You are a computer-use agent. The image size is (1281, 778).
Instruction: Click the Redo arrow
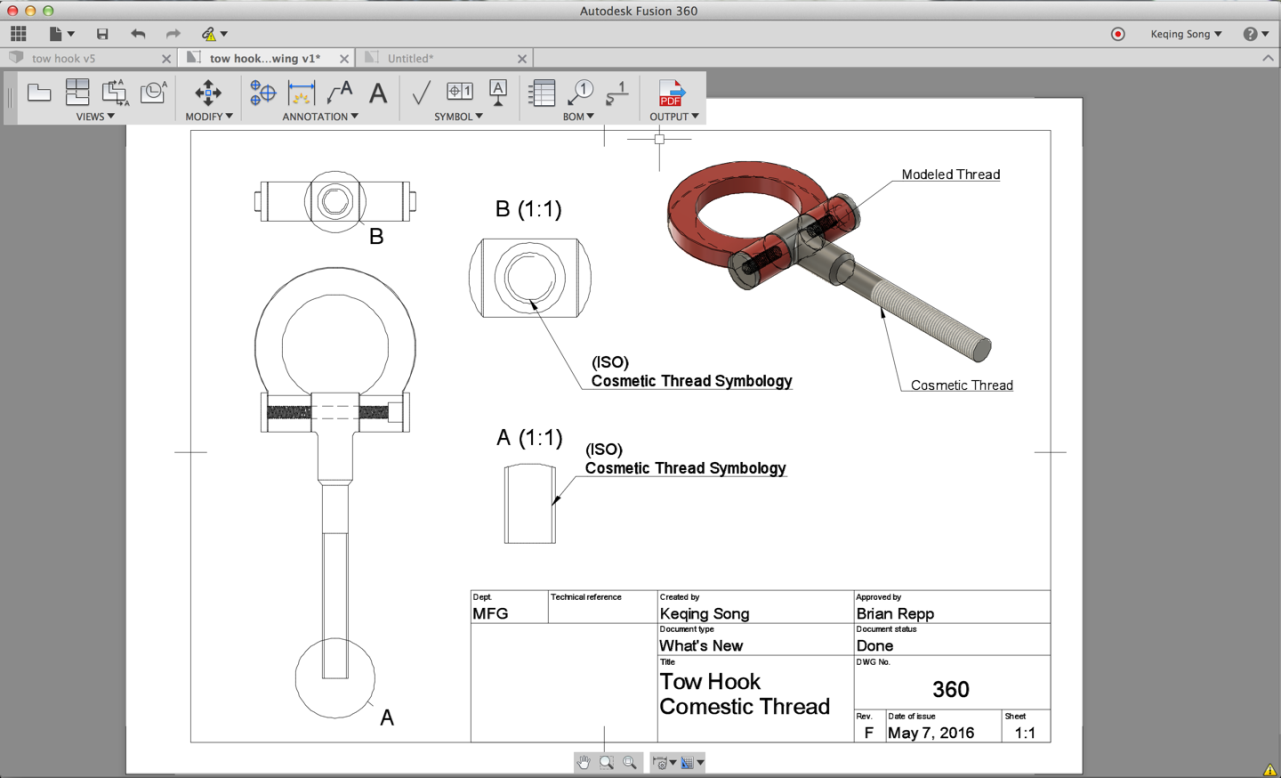(173, 34)
